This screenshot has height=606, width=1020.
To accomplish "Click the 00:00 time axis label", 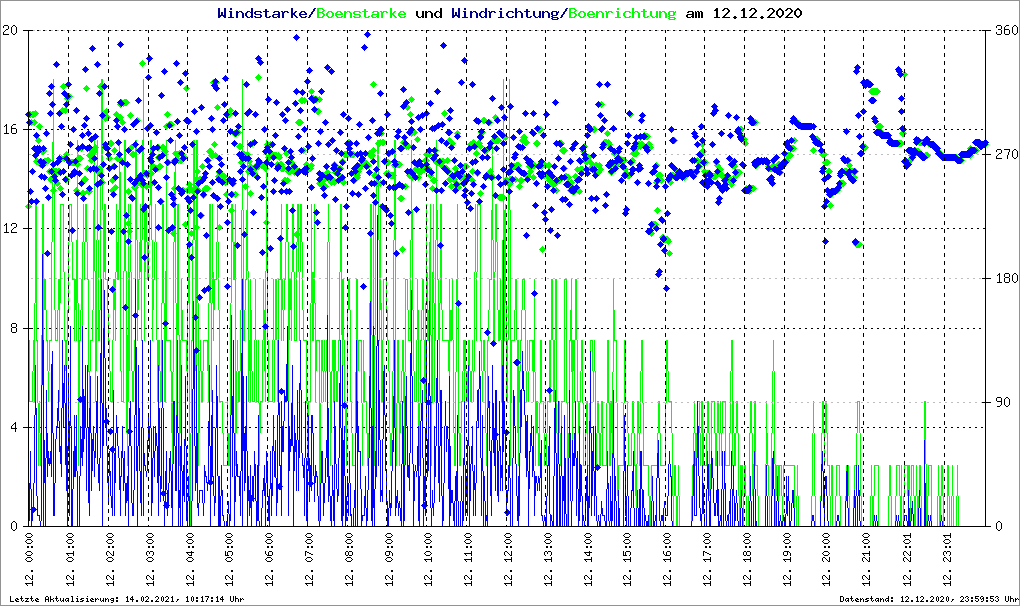I will pyautogui.click(x=30, y=560).
